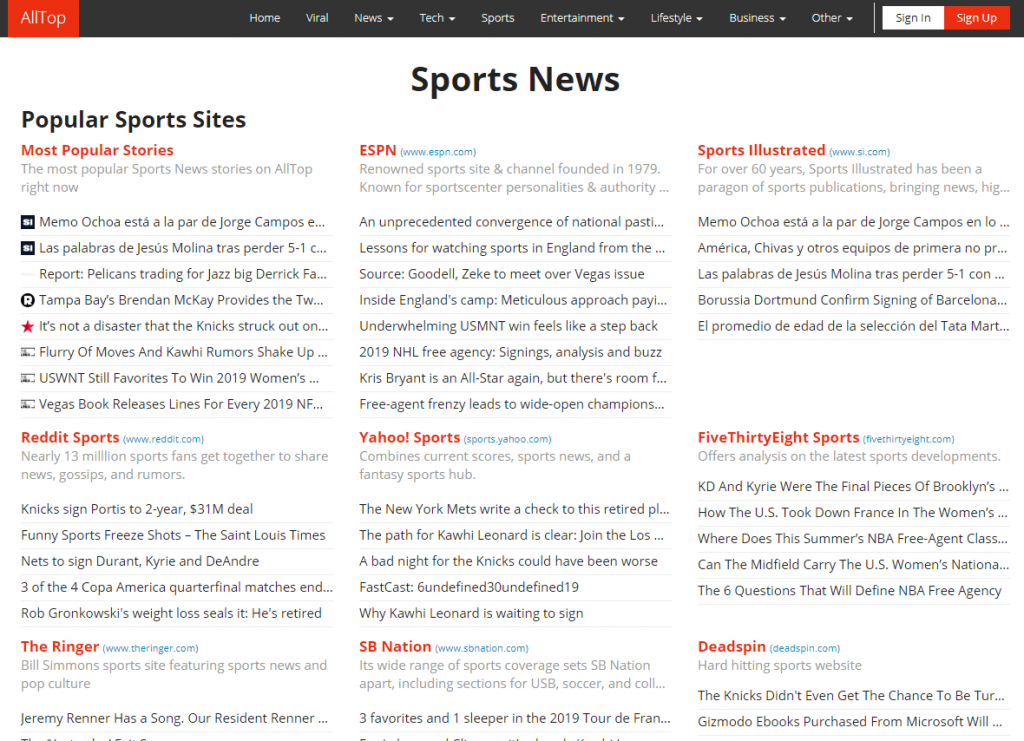Open 'Inside England's camp: Meticulous approach' story
The image size is (1024, 741).
513,300
